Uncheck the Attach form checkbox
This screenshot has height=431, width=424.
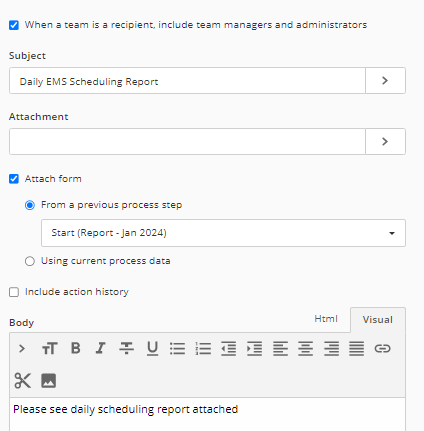click(x=14, y=179)
